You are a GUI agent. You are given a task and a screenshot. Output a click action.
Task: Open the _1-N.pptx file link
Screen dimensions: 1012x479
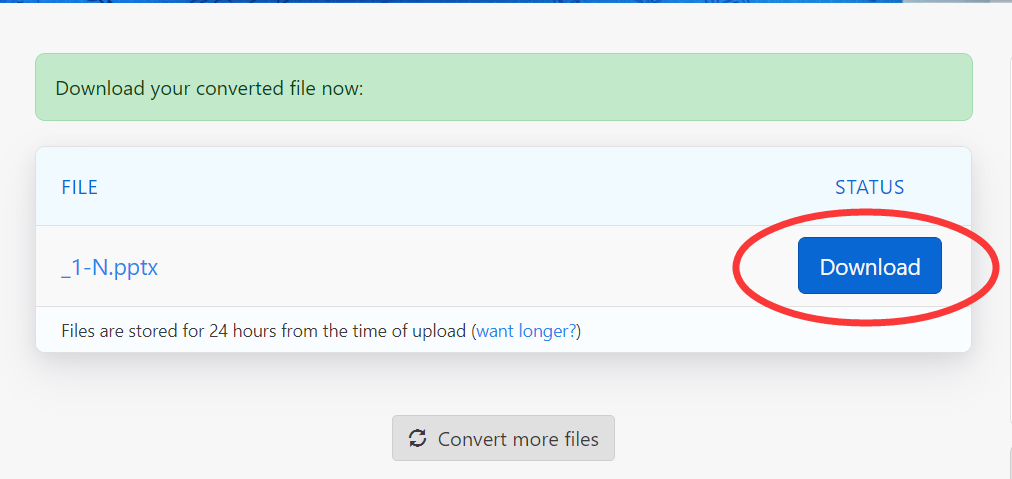click(110, 267)
